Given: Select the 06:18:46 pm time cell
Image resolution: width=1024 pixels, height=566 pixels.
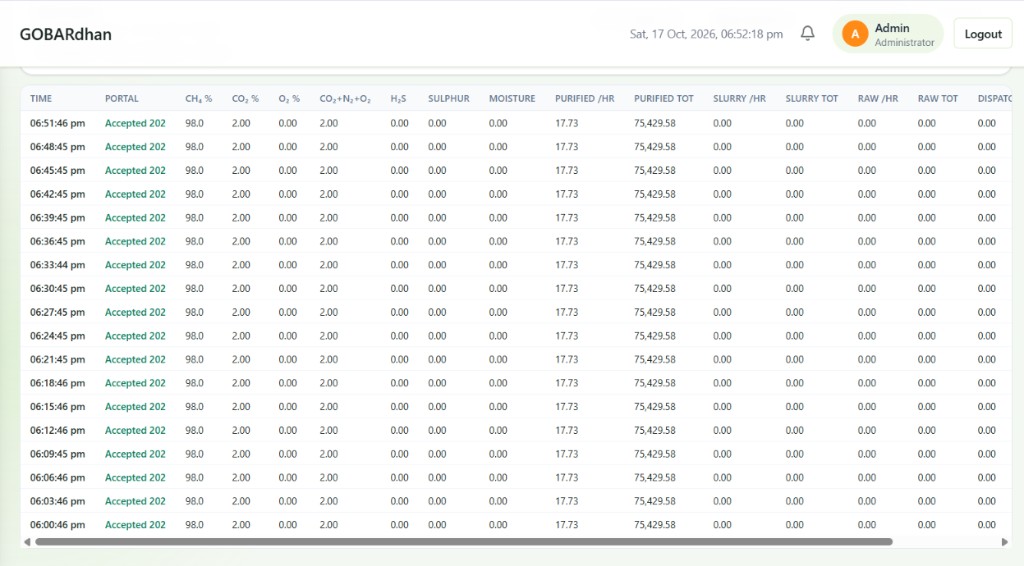Looking at the screenshot, I should [x=57, y=383].
